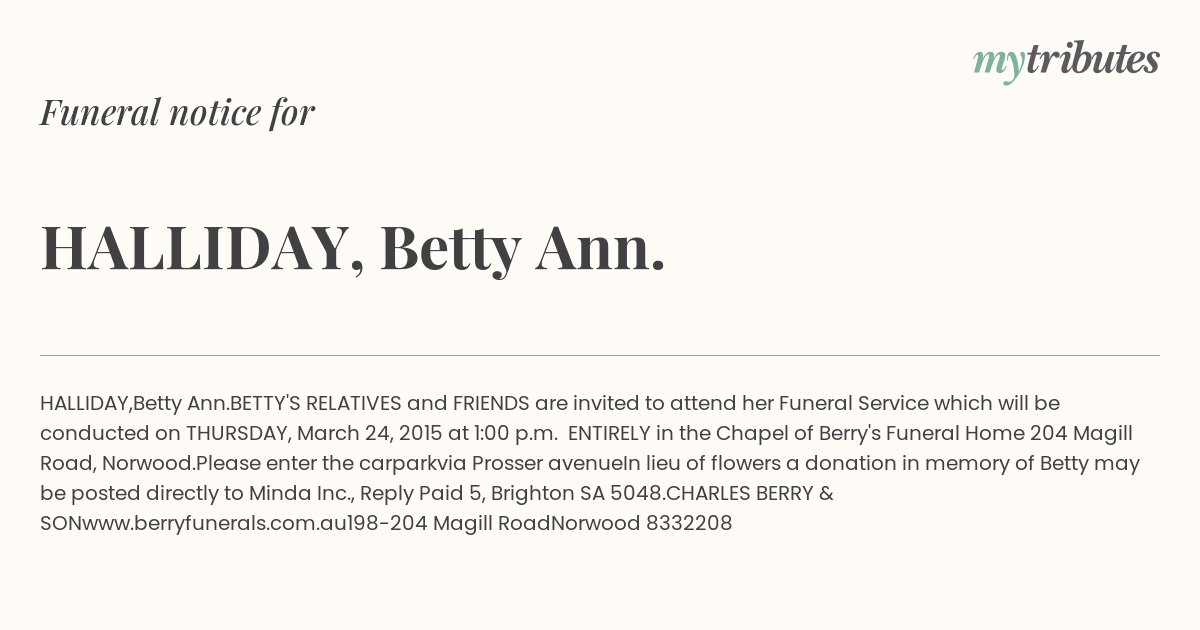
Task: Click the horizontal divider line under the title
Action: pyautogui.click(x=600, y=355)
